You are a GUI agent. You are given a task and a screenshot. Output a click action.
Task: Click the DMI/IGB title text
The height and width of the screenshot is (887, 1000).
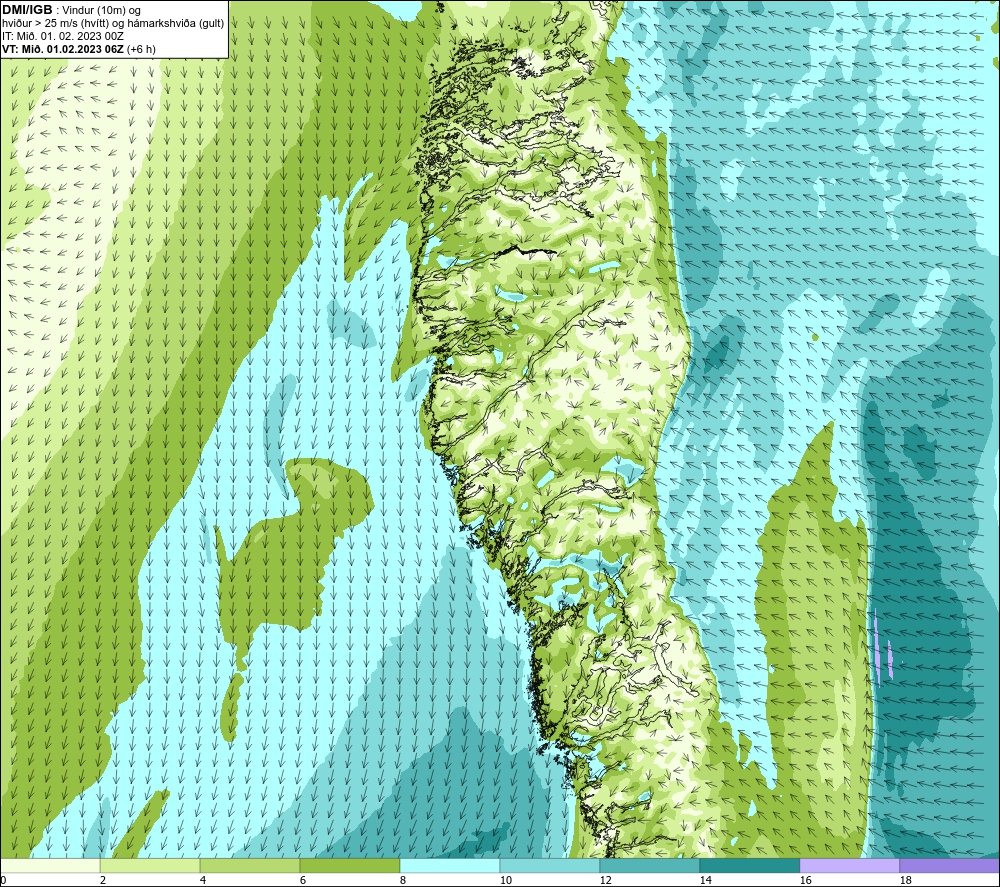(27, 10)
